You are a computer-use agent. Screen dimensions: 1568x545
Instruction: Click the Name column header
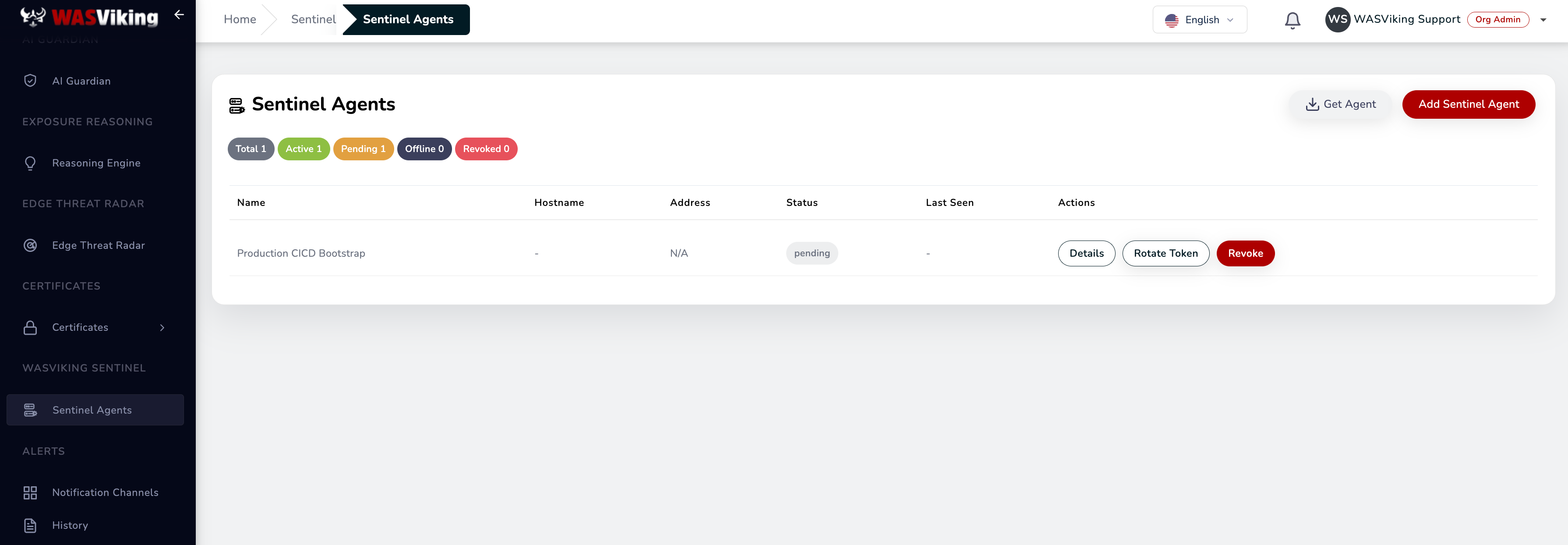[x=251, y=203]
